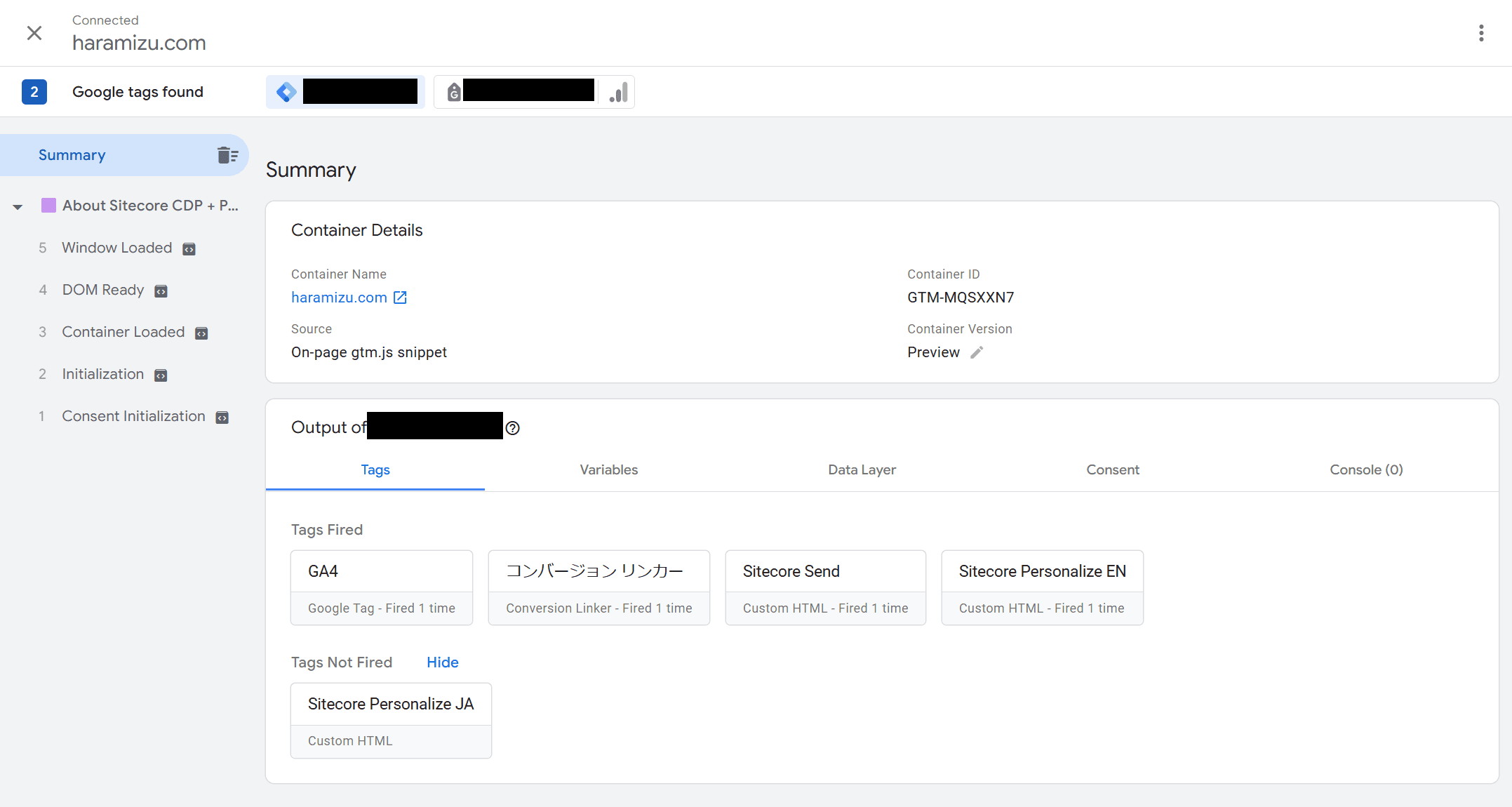Click the code icon beside DOM Ready
Screen dimensions: 1512x807
(x=161, y=291)
